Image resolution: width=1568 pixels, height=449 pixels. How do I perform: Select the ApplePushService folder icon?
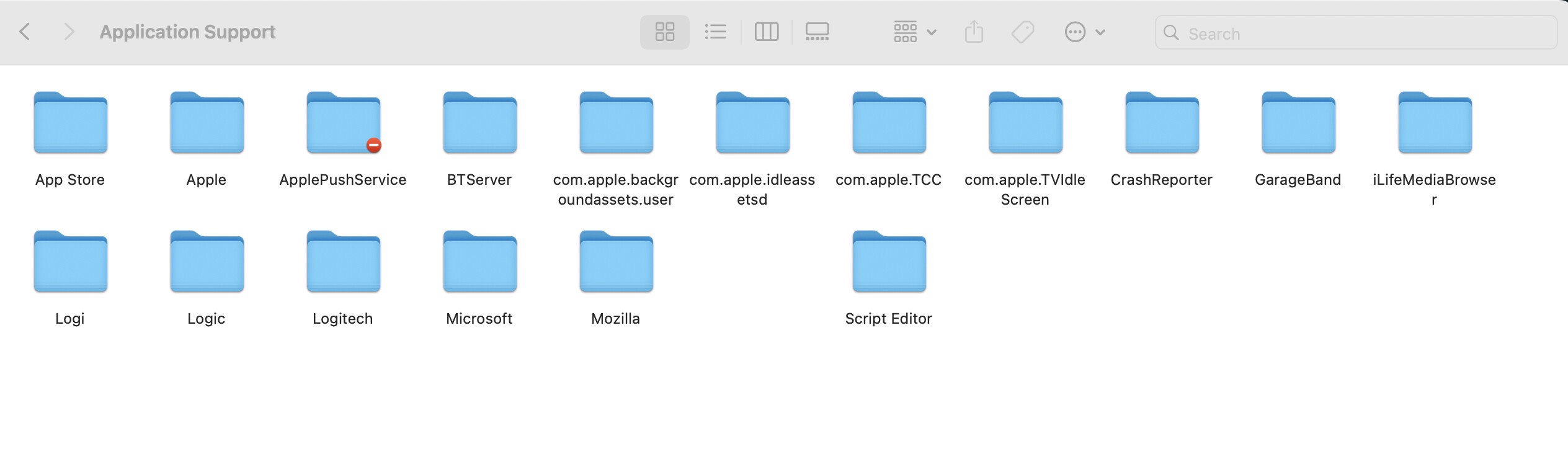pyautogui.click(x=344, y=123)
